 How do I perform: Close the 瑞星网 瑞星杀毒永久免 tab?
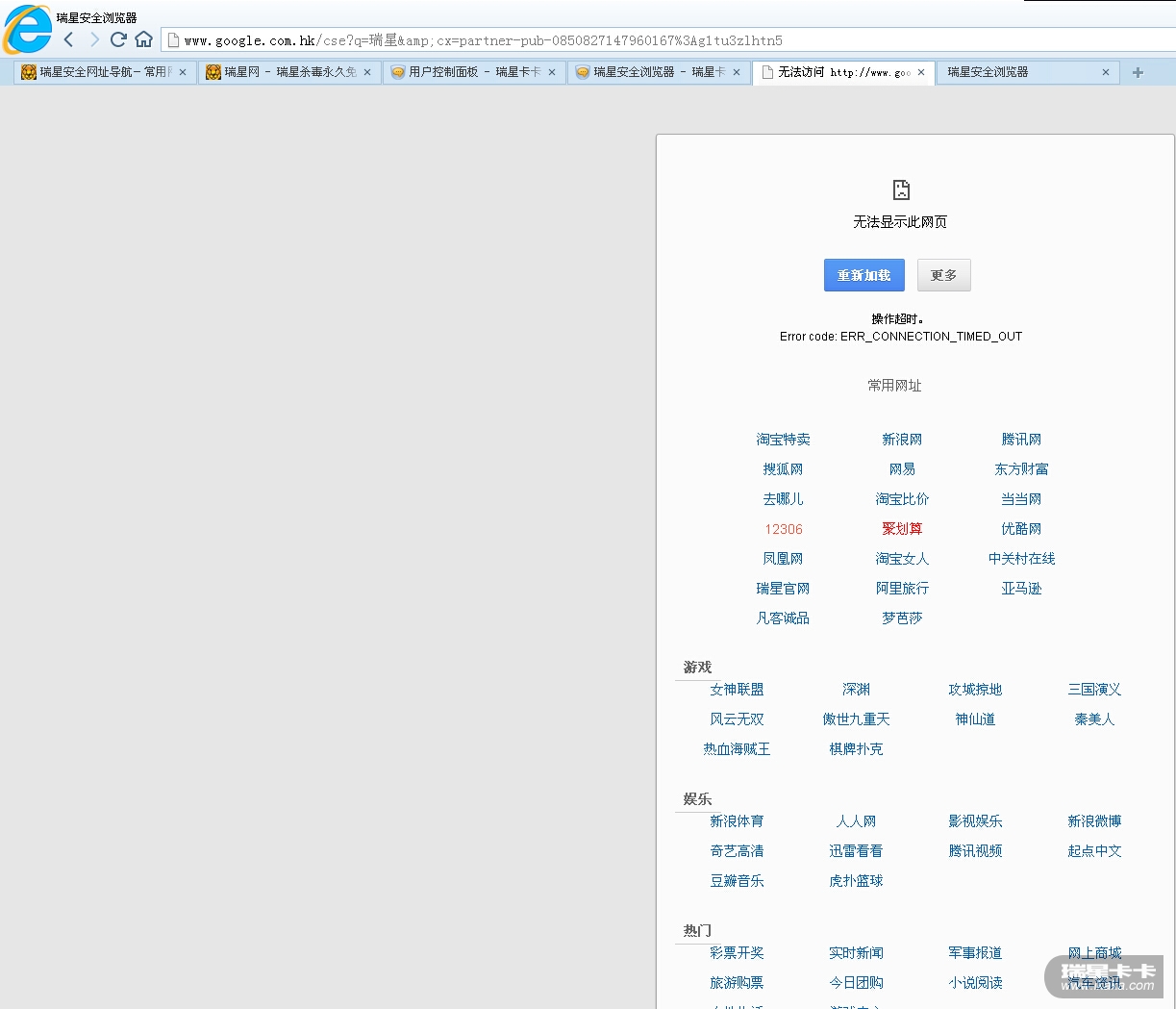pyautogui.click(x=367, y=72)
